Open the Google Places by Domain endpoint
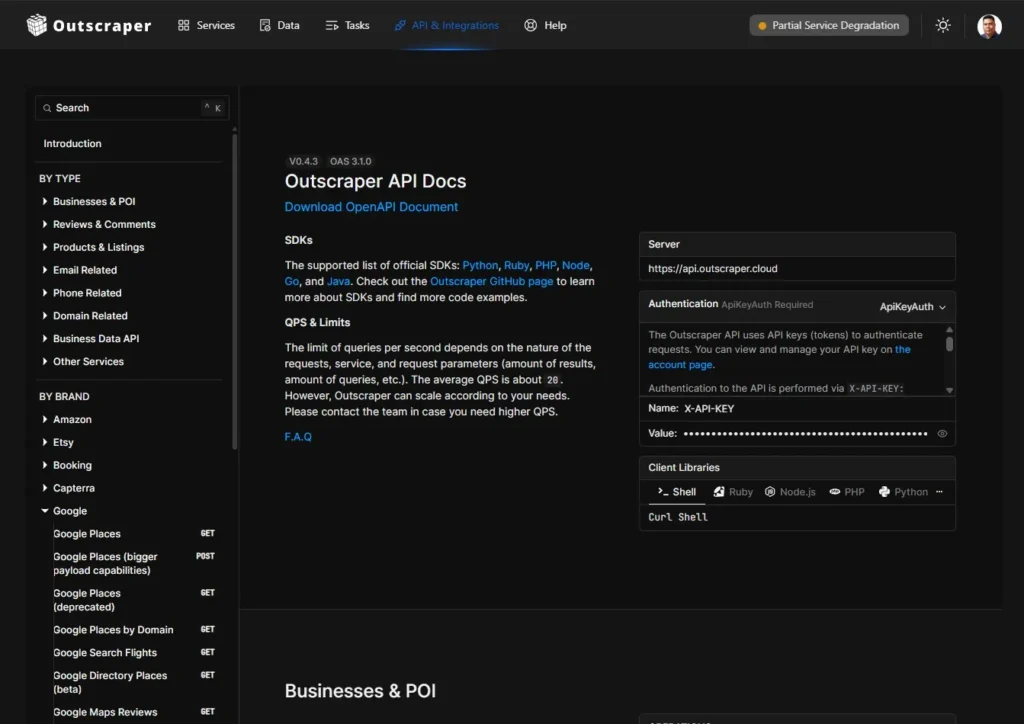This screenshot has width=1024, height=724. point(134,629)
